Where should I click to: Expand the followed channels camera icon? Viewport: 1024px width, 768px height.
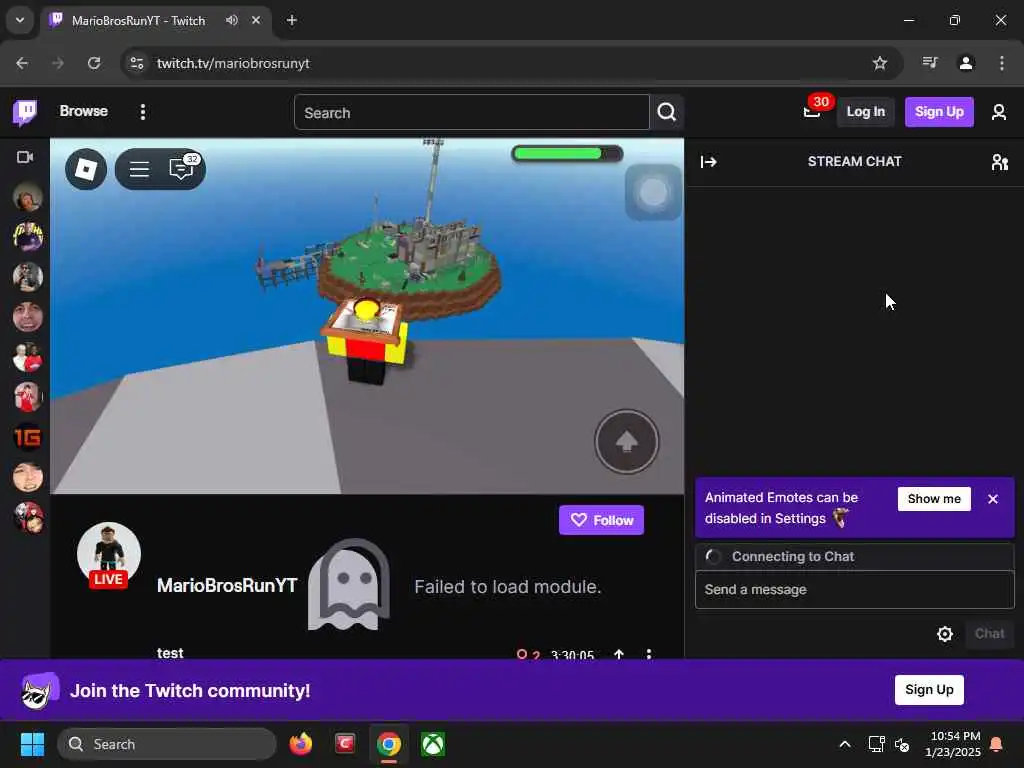coord(25,157)
